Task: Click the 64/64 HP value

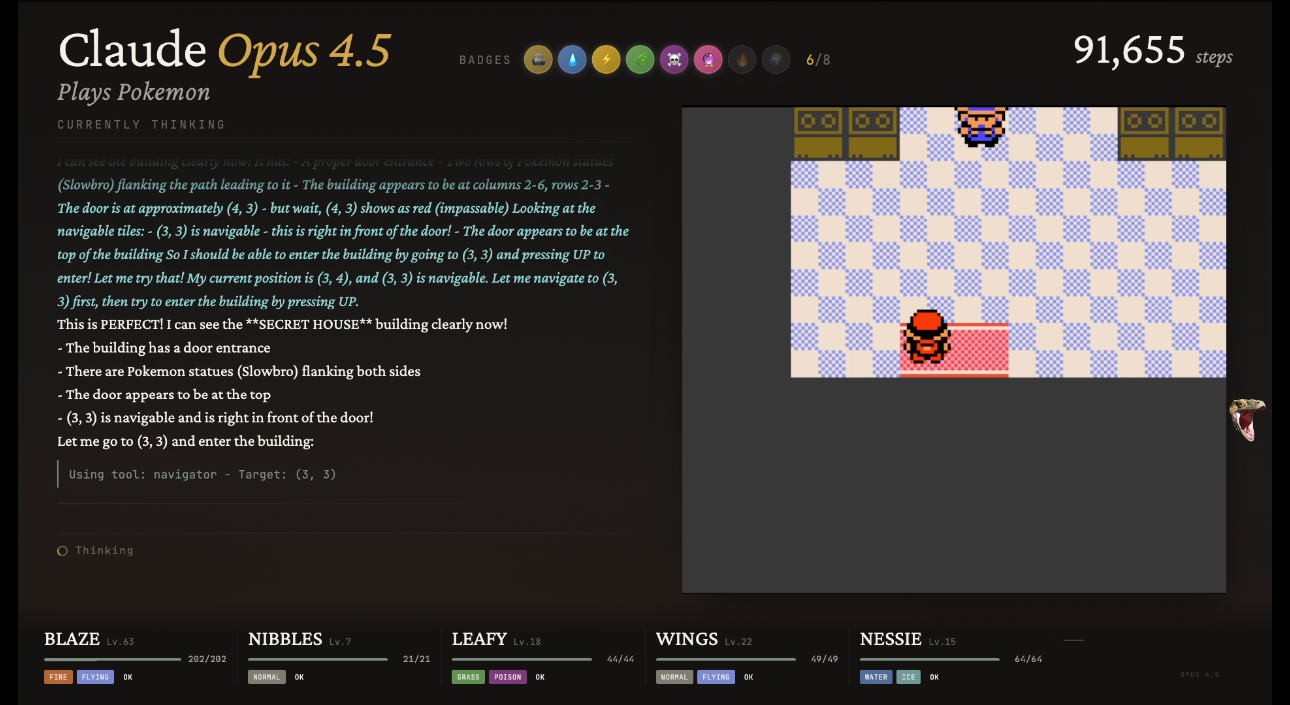Action: coord(1028,660)
